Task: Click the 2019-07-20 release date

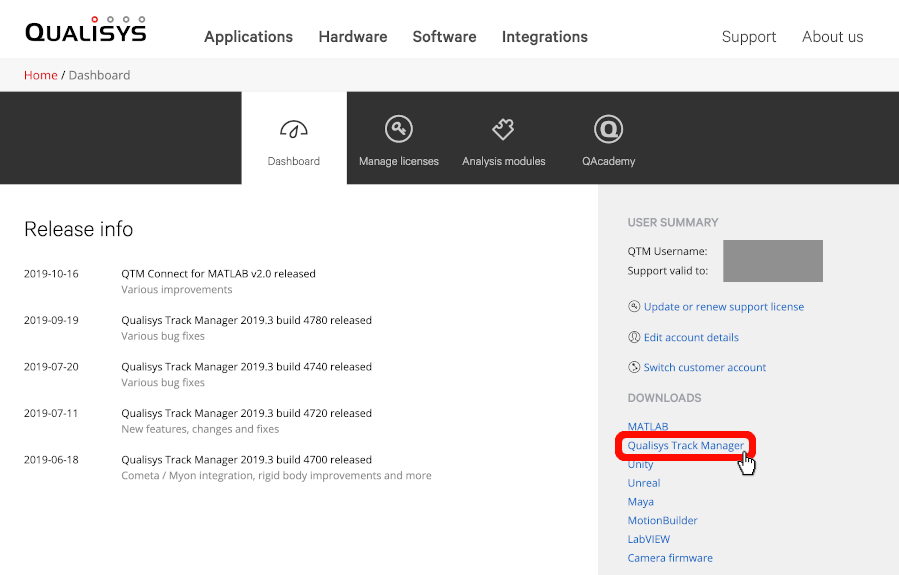Action: 51,366
